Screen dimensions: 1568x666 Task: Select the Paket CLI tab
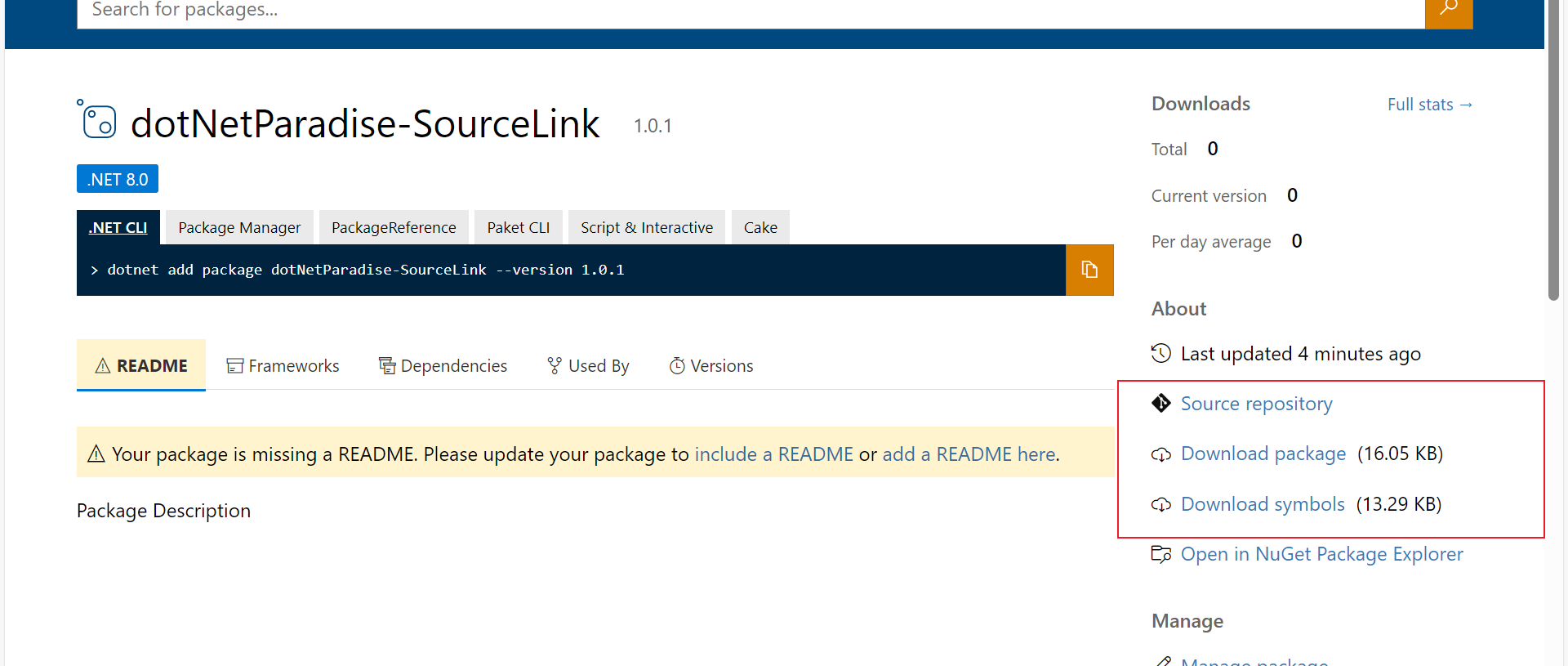click(519, 227)
